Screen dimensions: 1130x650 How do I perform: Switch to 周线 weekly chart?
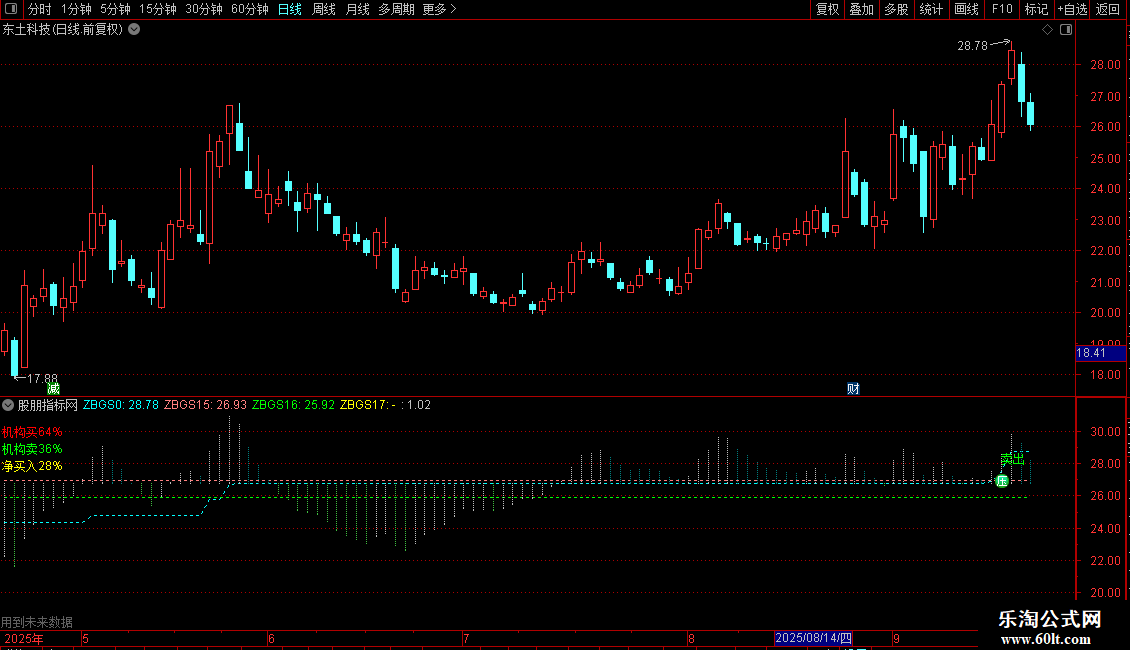(324, 9)
